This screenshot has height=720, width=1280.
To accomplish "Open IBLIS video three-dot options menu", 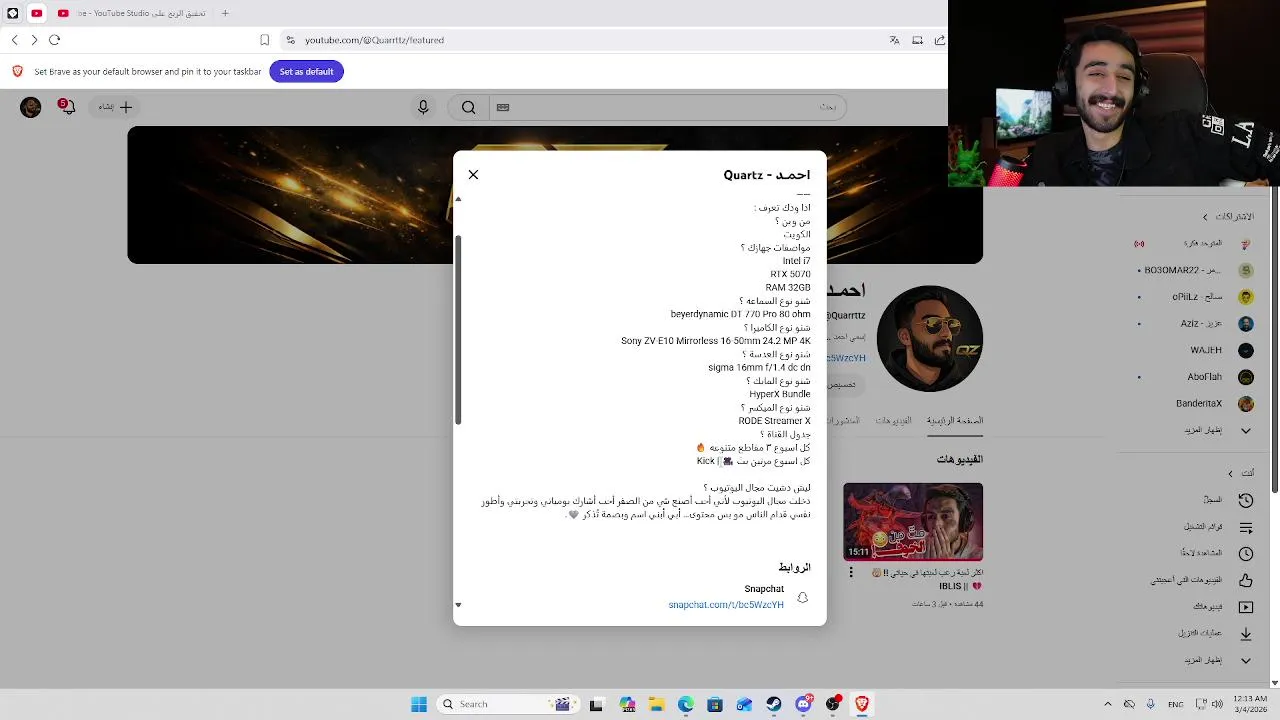I will (x=851, y=573).
